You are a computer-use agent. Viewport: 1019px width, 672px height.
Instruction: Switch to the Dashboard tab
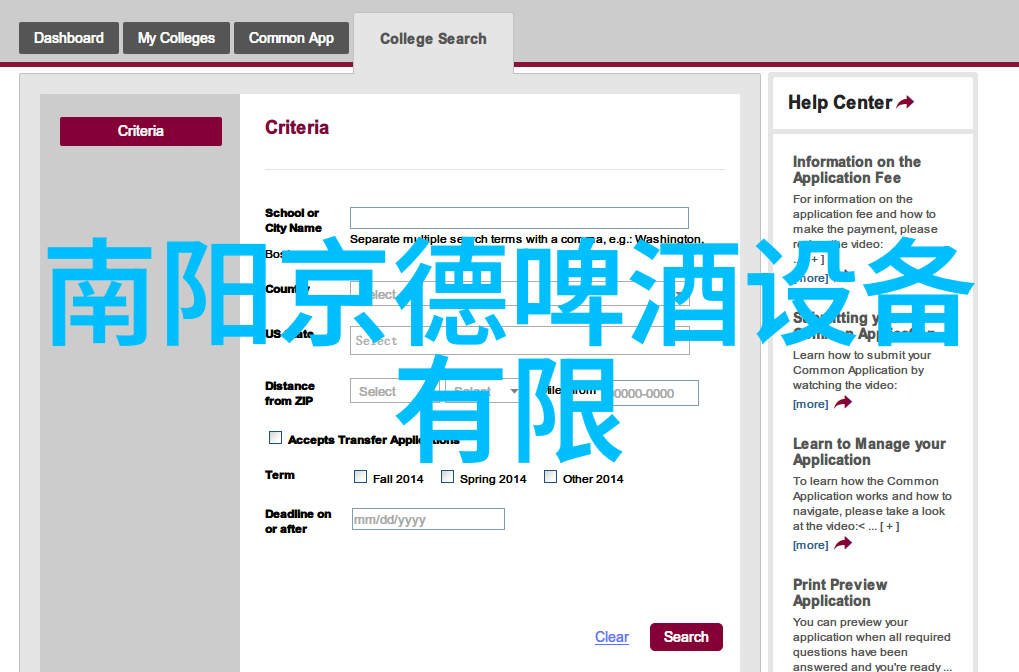69,38
